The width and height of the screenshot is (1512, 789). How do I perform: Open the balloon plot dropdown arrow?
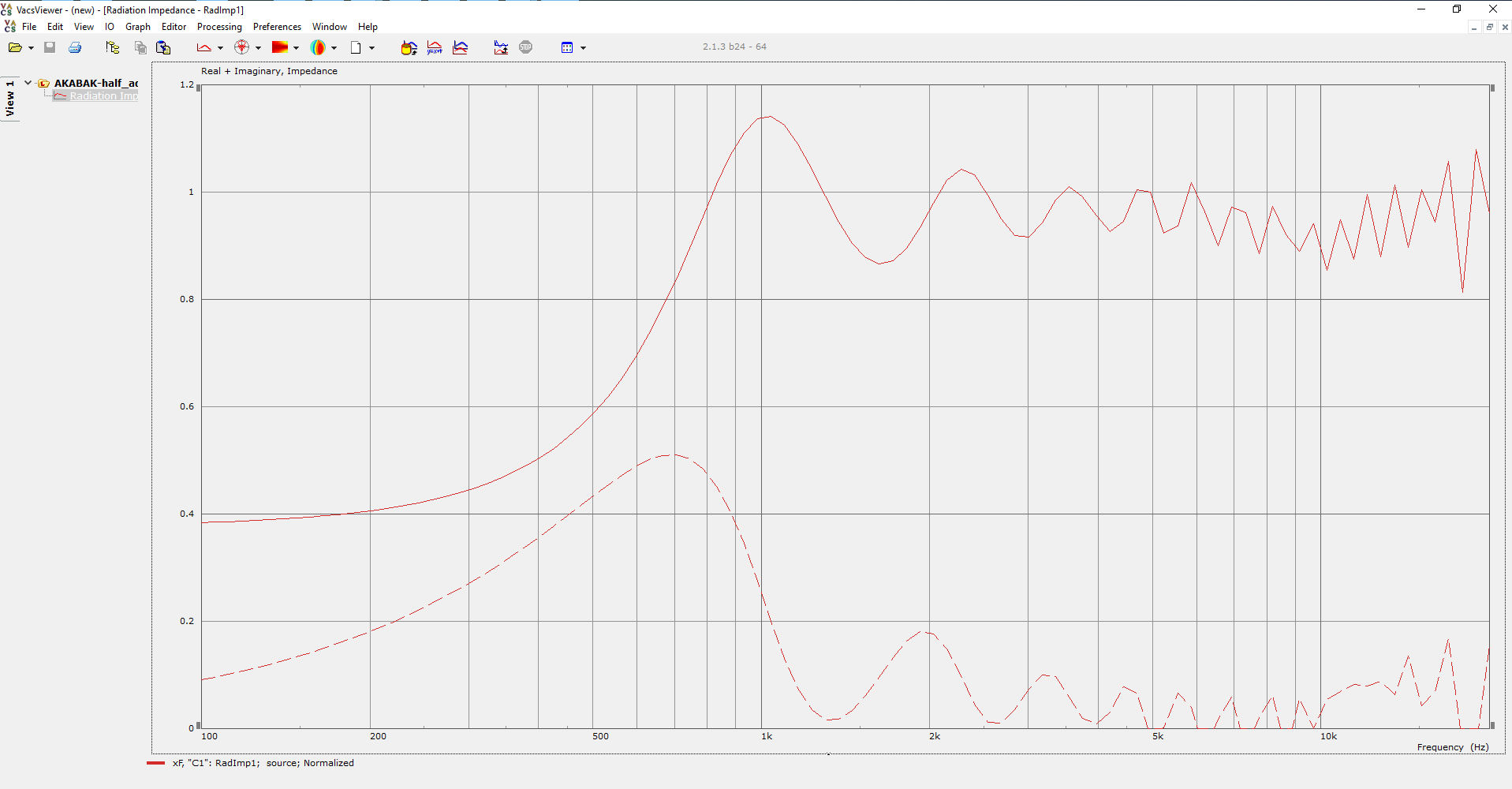pyautogui.click(x=334, y=48)
